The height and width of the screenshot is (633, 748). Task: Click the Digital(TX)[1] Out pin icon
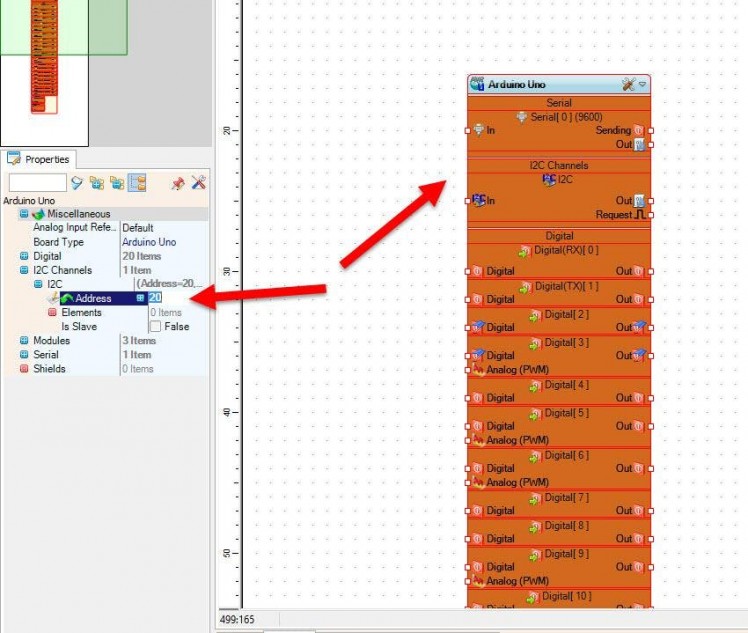639,300
